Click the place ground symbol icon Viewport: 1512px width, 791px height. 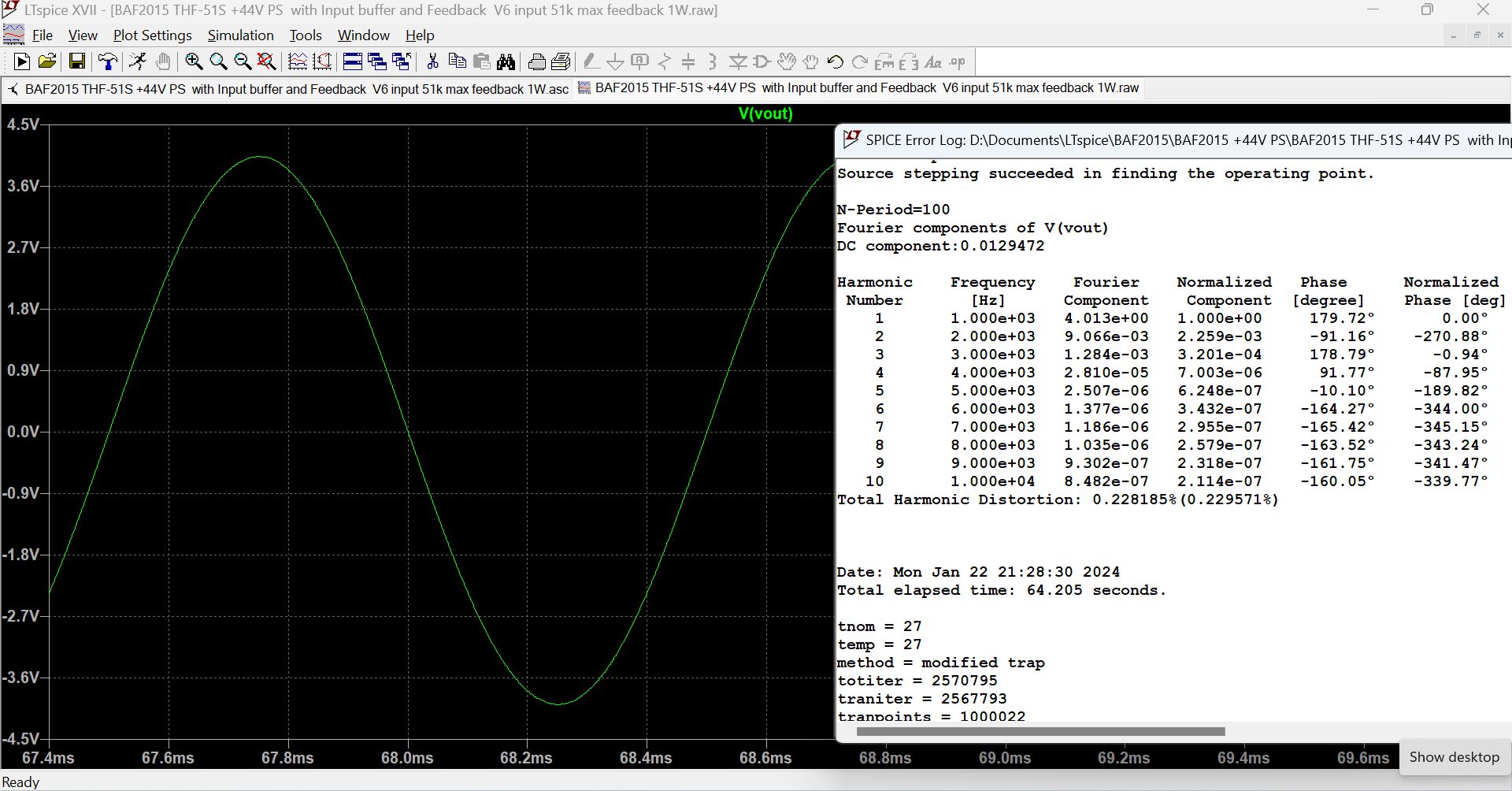(x=615, y=61)
